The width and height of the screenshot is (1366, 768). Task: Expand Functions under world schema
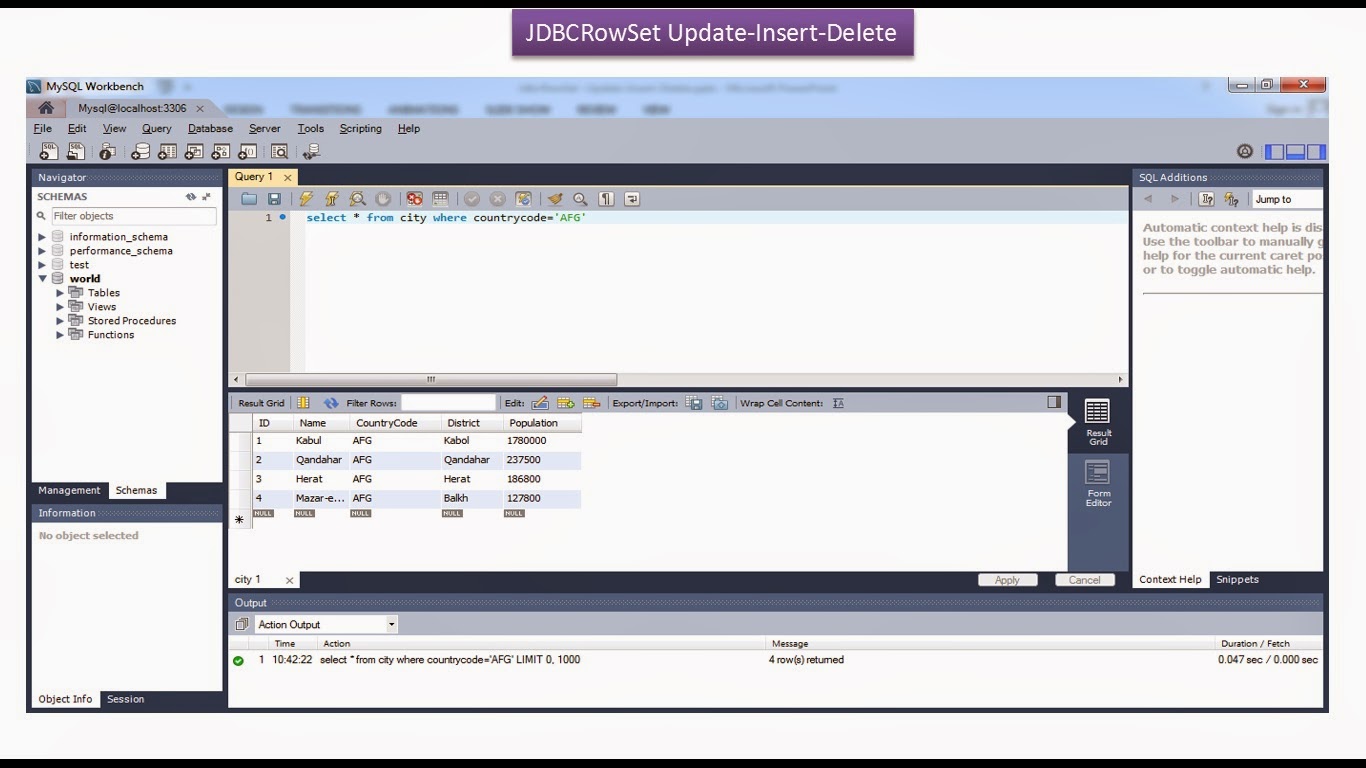pyautogui.click(x=60, y=335)
